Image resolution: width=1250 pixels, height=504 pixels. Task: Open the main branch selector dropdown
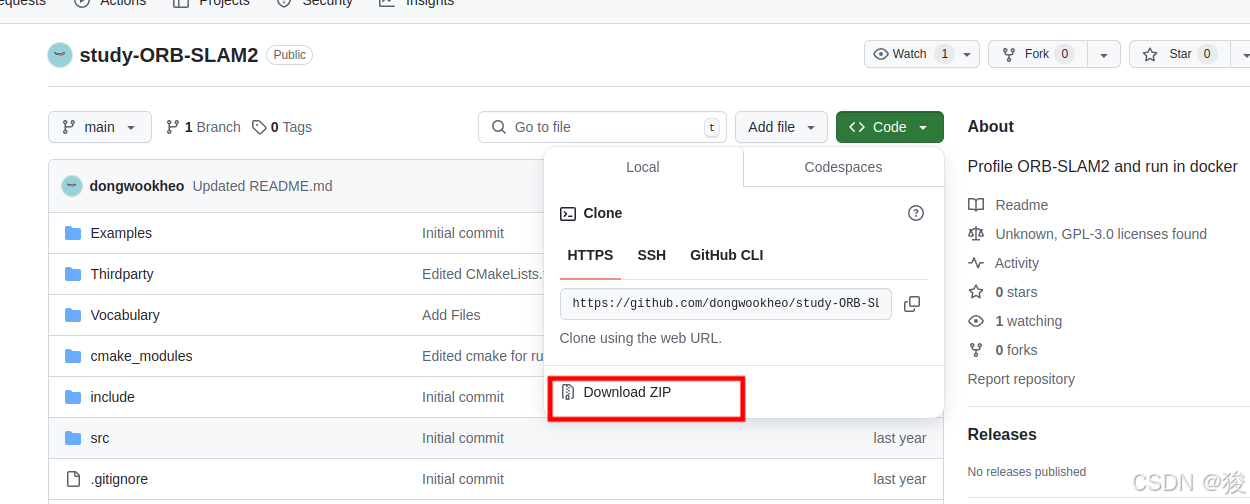pyautogui.click(x=100, y=127)
